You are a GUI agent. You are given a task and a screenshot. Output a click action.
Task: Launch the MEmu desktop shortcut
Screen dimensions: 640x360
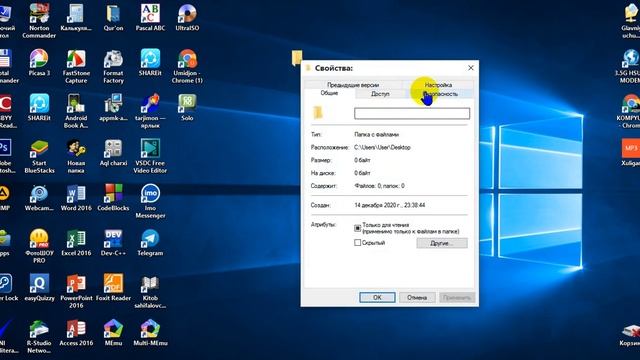(113, 333)
